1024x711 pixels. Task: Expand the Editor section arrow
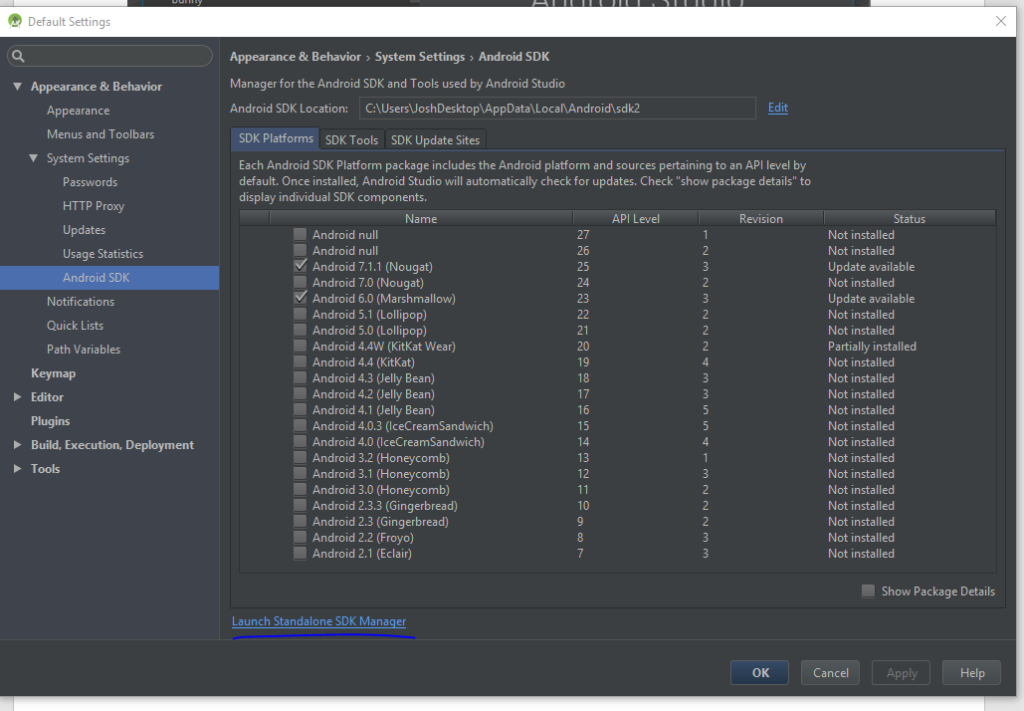click(x=18, y=397)
